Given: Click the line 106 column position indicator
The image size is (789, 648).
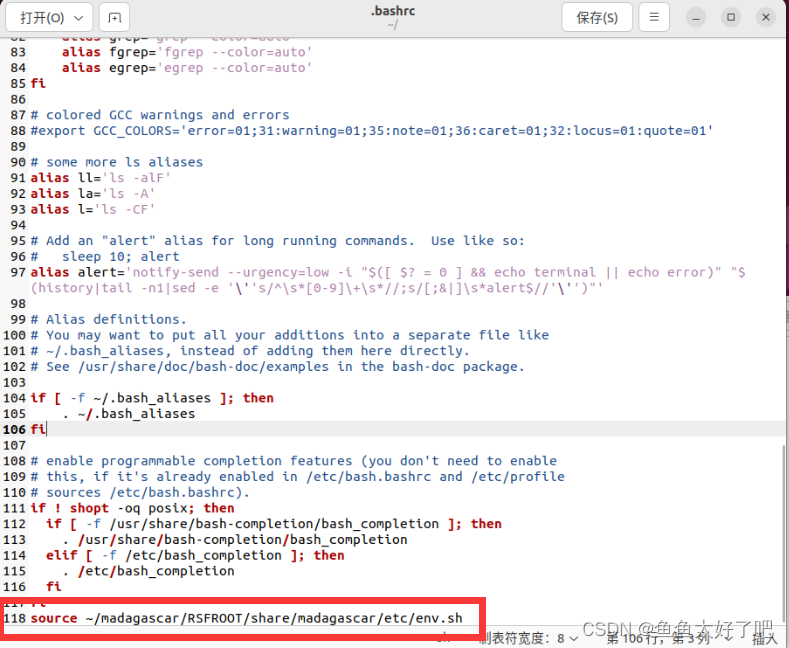Looking at the screenshot, I should pyautogui.click(x=658, y=638).
